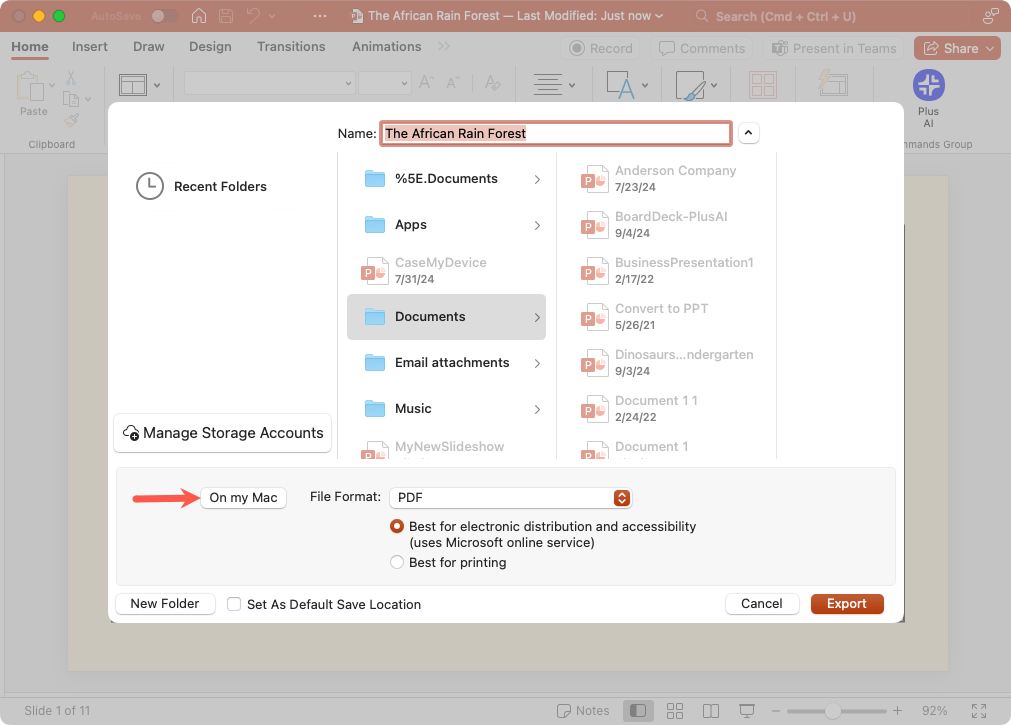The height and width of the screenshot is (725, 1011).
Task: Click the New Folder button
Action: tap(165, 604)
